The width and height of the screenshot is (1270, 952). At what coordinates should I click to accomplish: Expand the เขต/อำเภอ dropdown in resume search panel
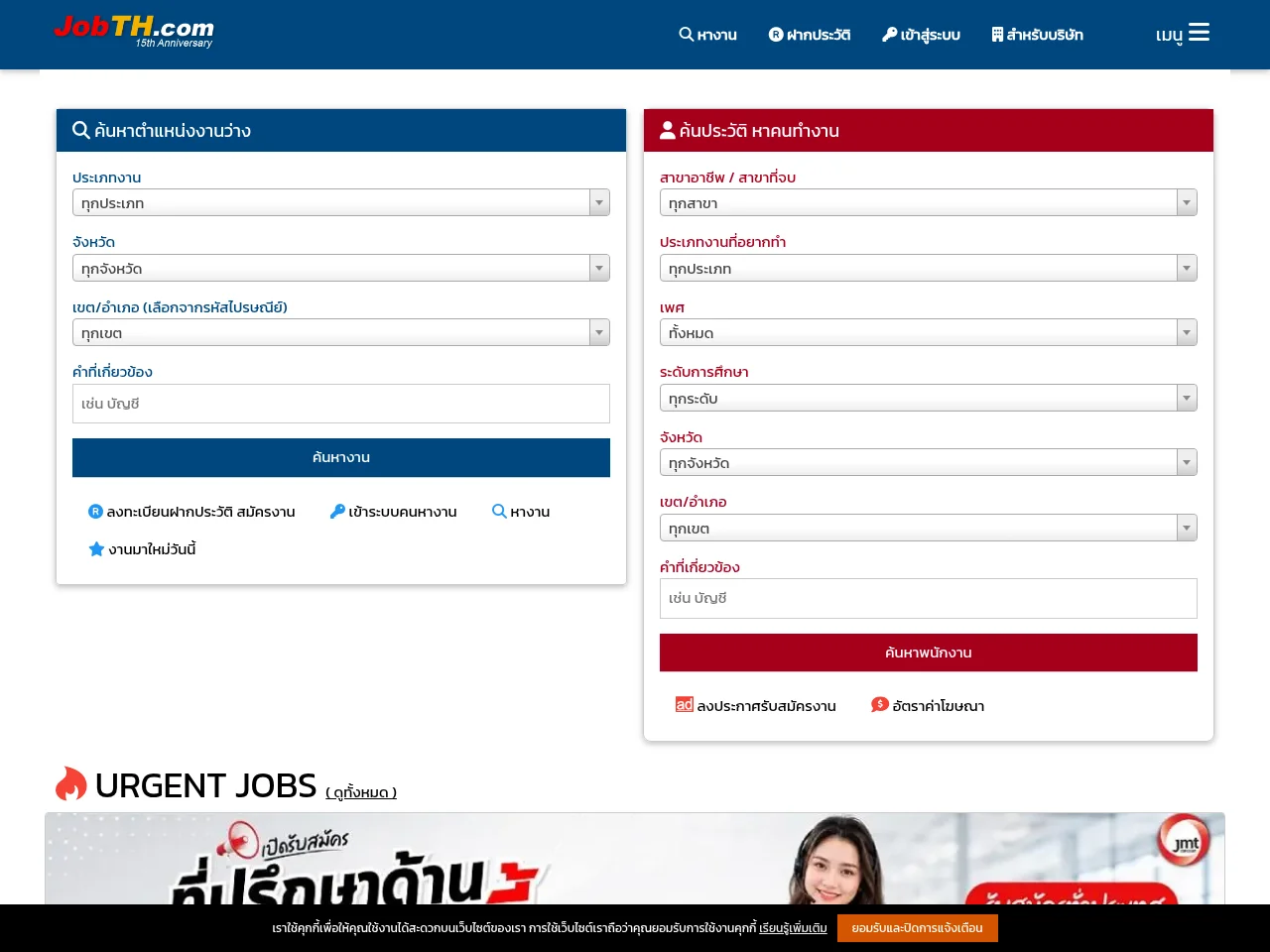click(x=929, y=528)
